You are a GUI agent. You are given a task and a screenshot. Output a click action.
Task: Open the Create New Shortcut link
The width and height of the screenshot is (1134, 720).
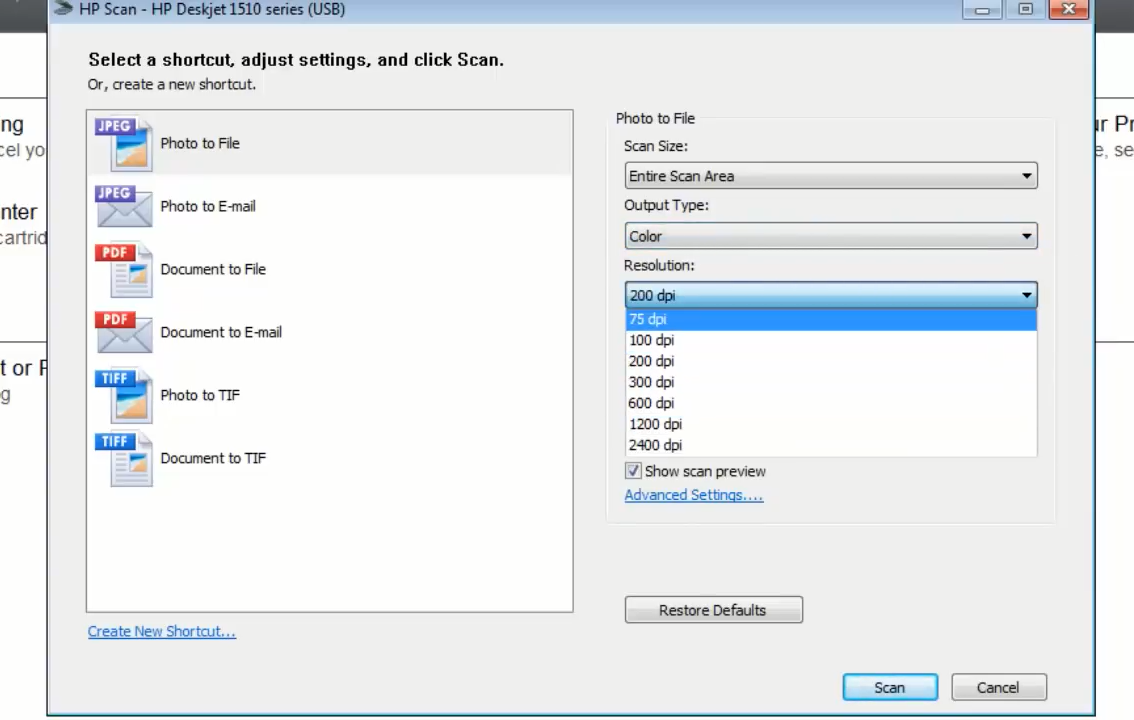161,631
